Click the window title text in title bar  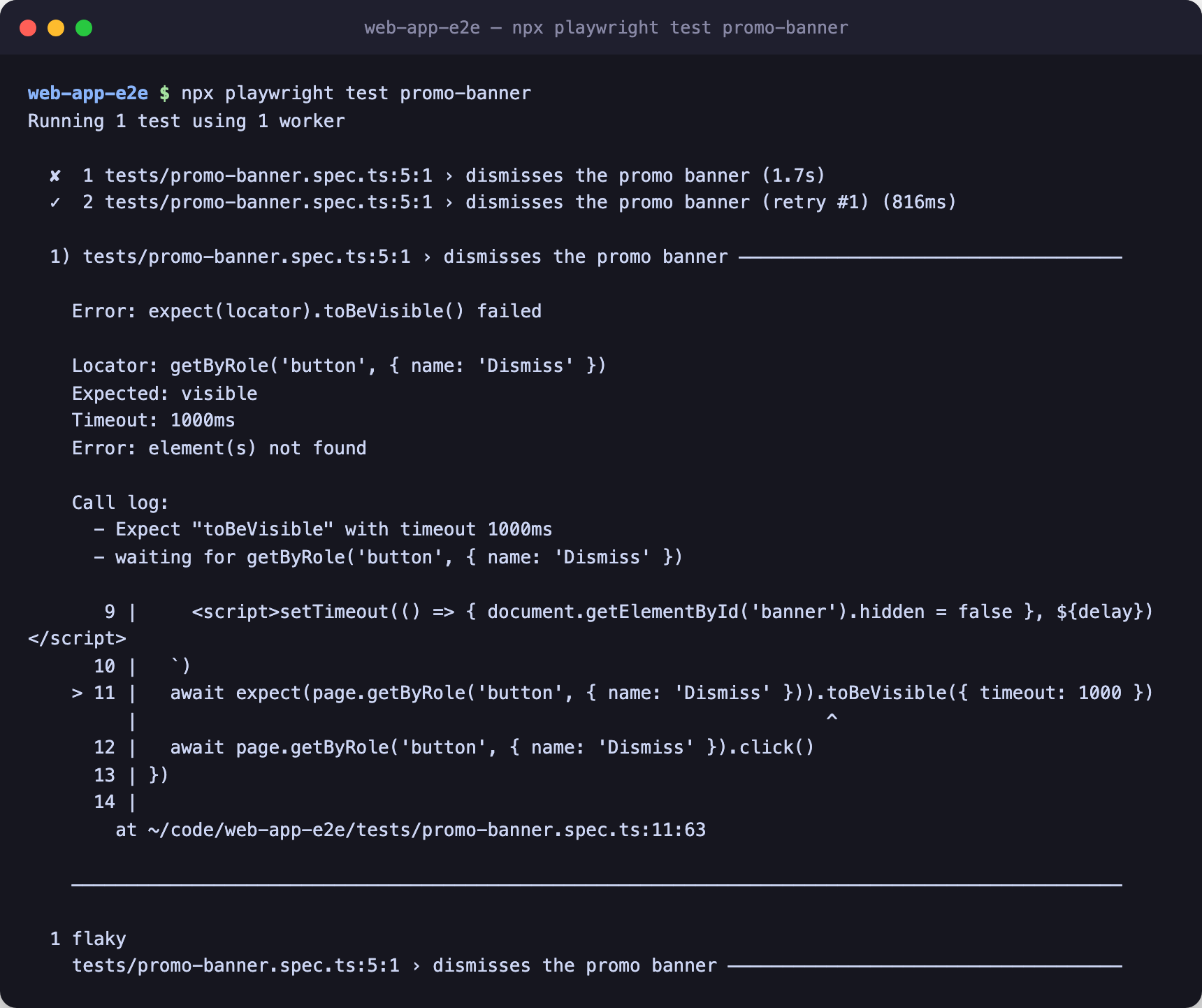pyautogui.click(x=606, y=28)
